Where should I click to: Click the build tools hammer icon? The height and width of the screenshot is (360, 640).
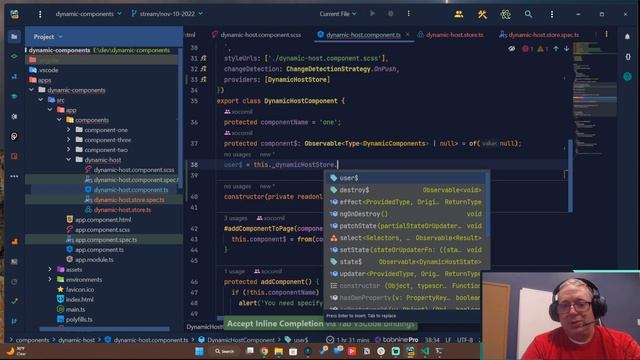tap(482, 14)
